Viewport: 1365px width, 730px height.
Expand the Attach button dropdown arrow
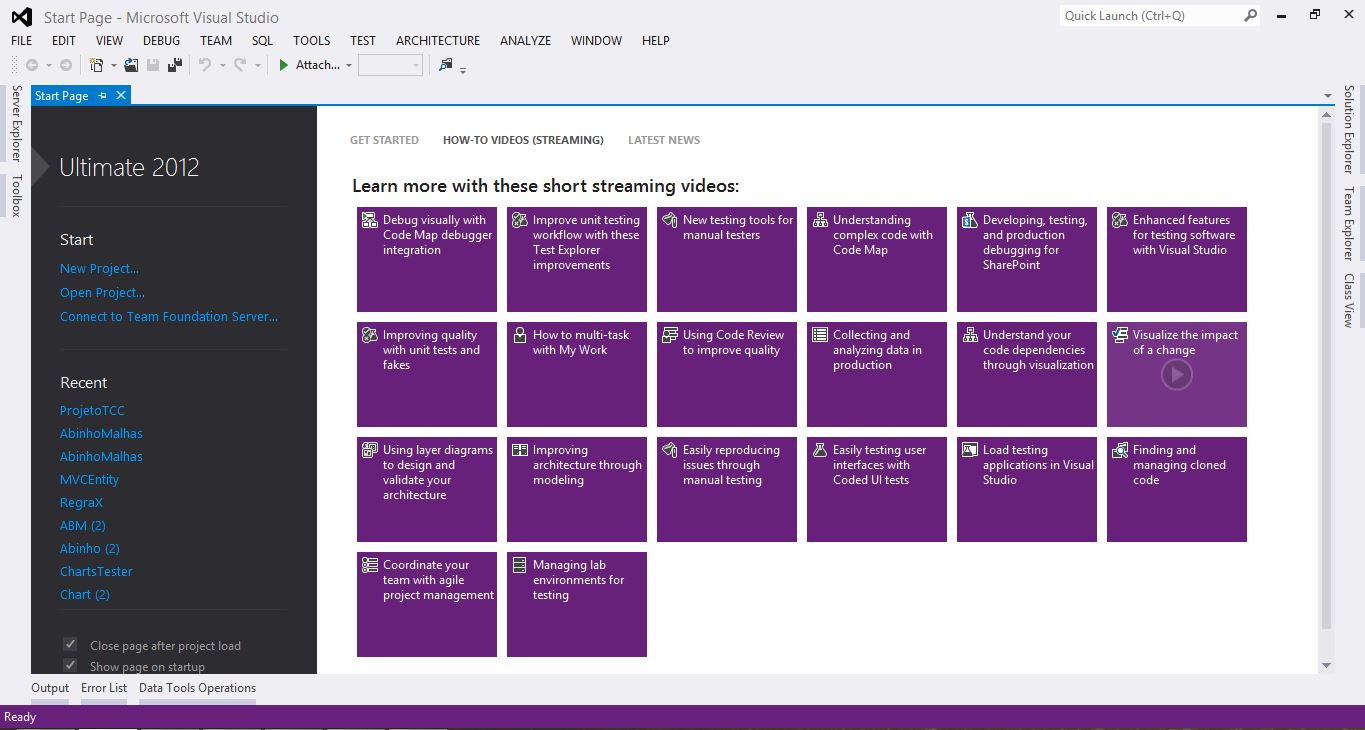click(349, 65)
